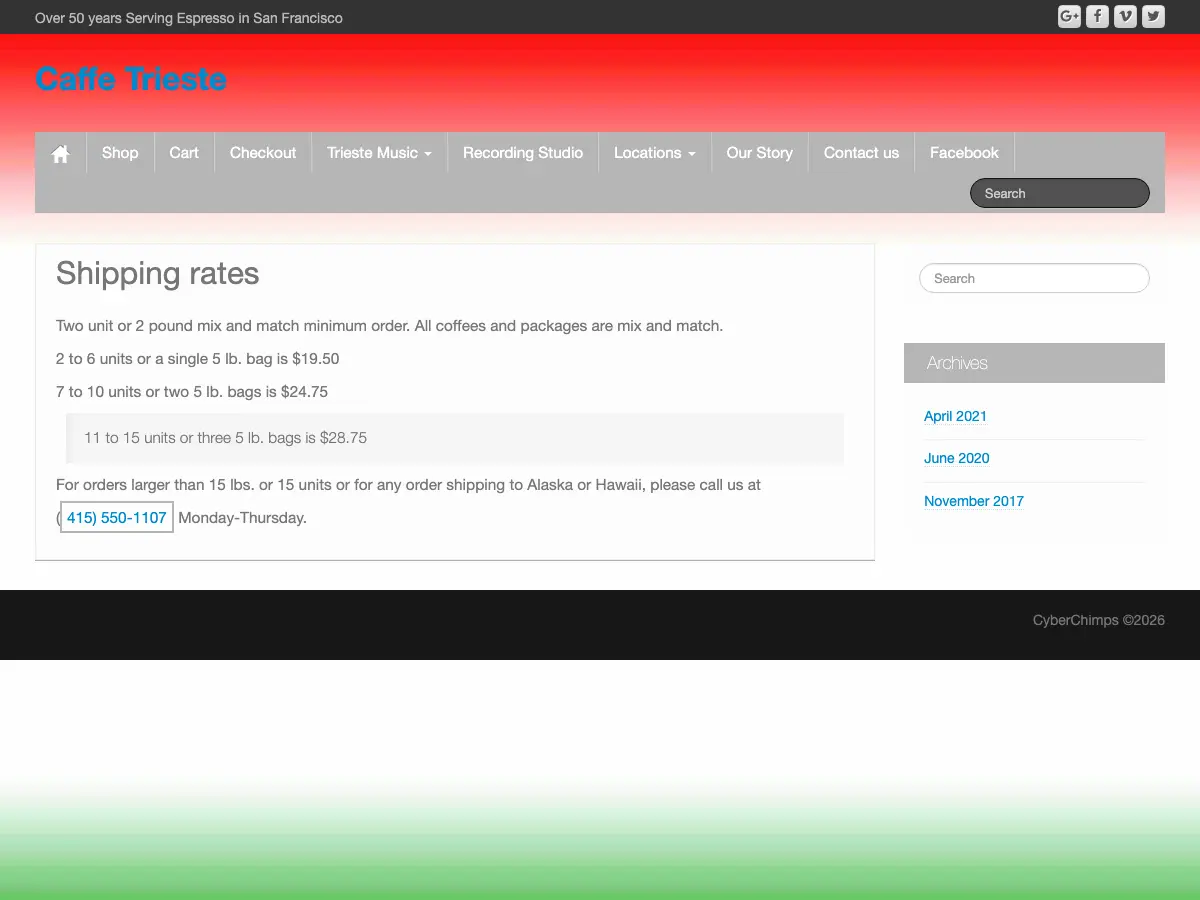1200x900 pixels.
Task: Open the Shop menu item
Action: click(120, 153)
